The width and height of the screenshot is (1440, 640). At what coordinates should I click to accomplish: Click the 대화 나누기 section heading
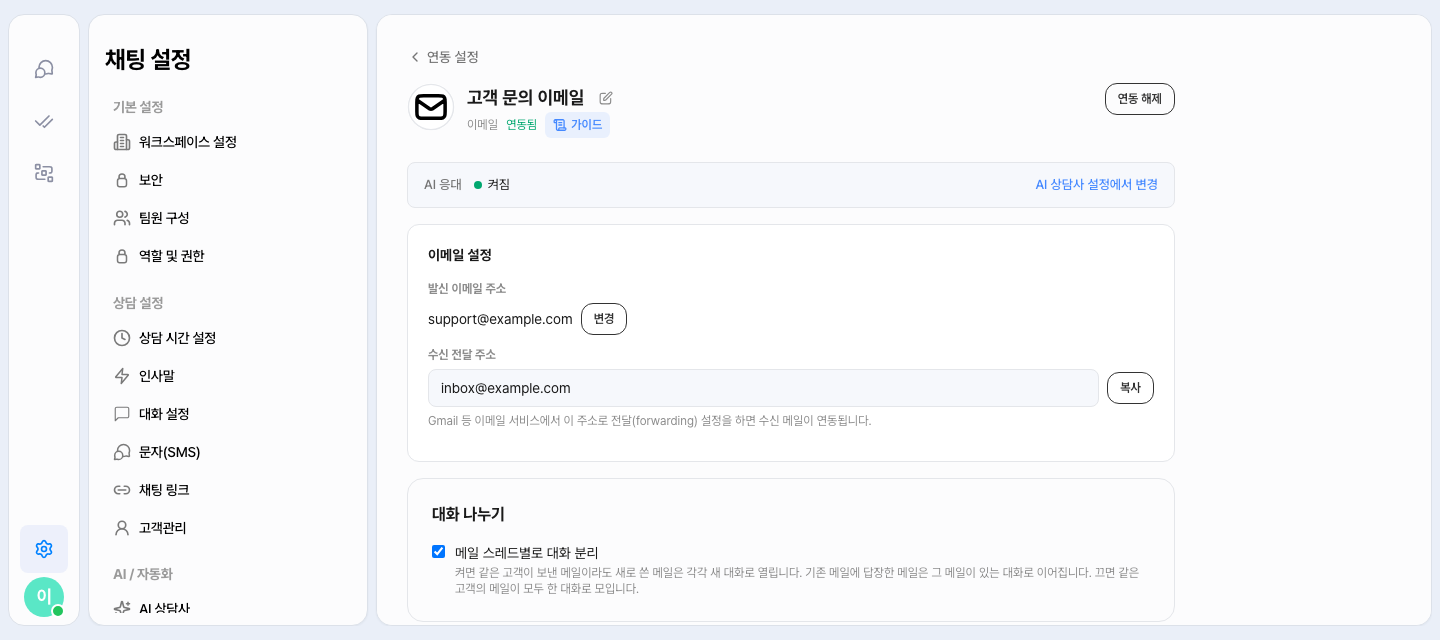(x=468, y=514)
